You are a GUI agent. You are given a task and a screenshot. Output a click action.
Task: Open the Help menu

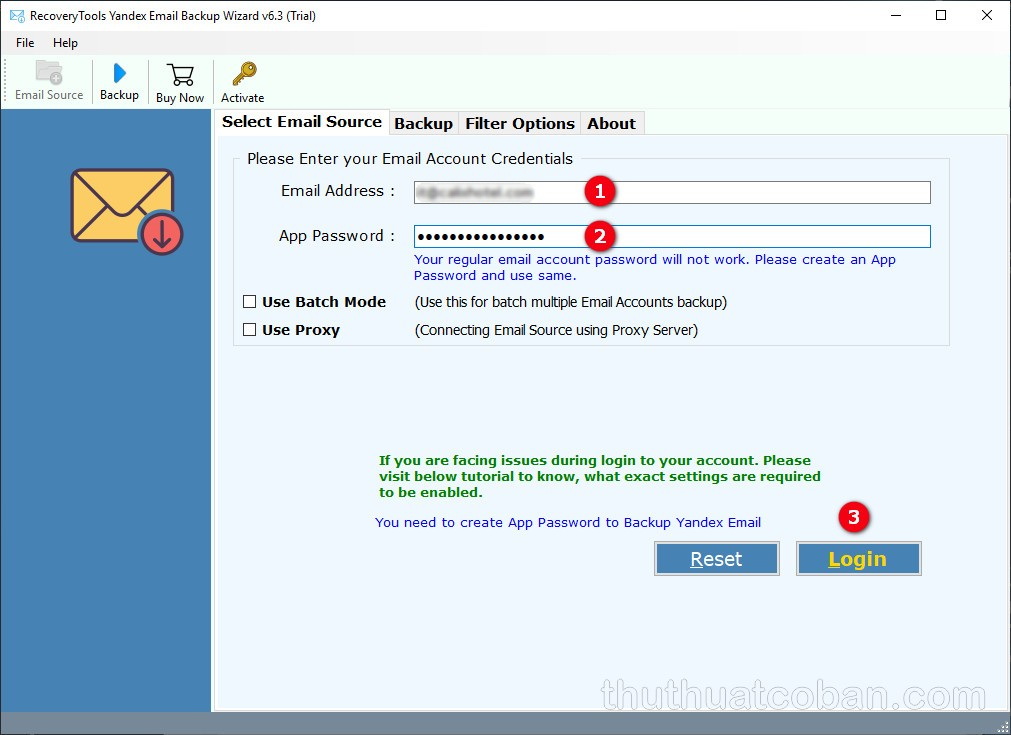point(65,43)
